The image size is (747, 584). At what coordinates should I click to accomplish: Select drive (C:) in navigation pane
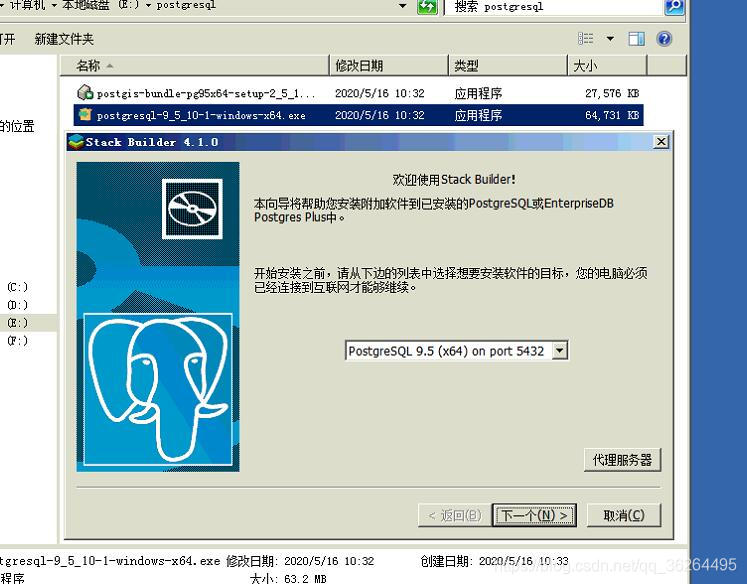[x=18, y=287]
